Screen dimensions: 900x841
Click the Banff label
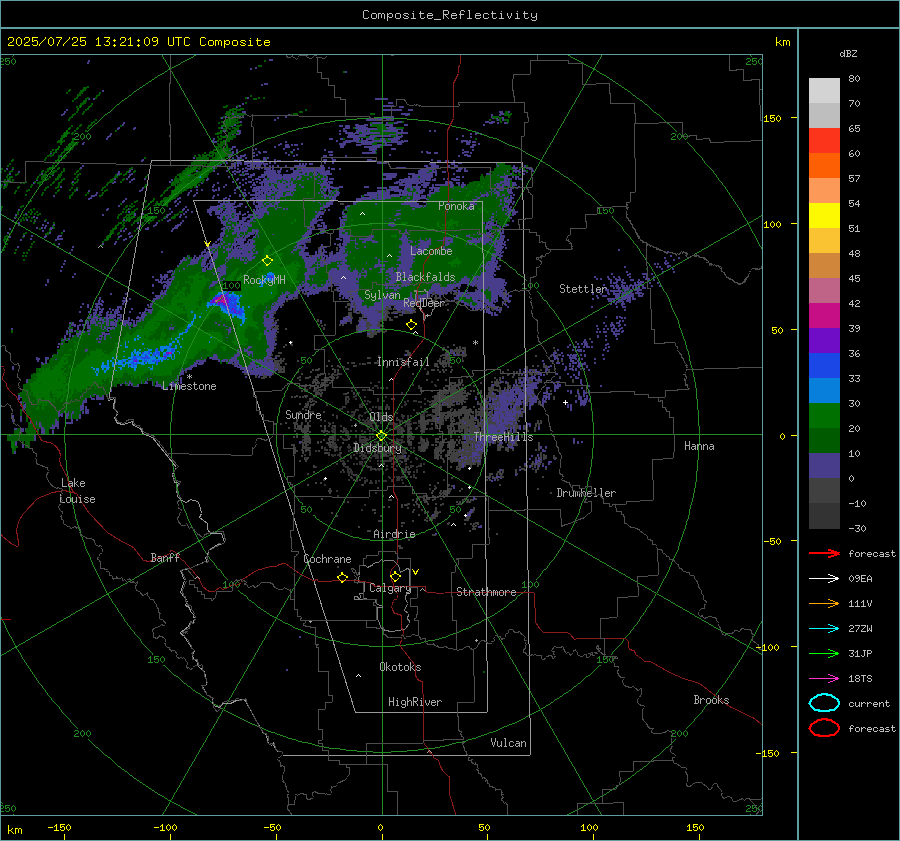[x=165, y=557]
